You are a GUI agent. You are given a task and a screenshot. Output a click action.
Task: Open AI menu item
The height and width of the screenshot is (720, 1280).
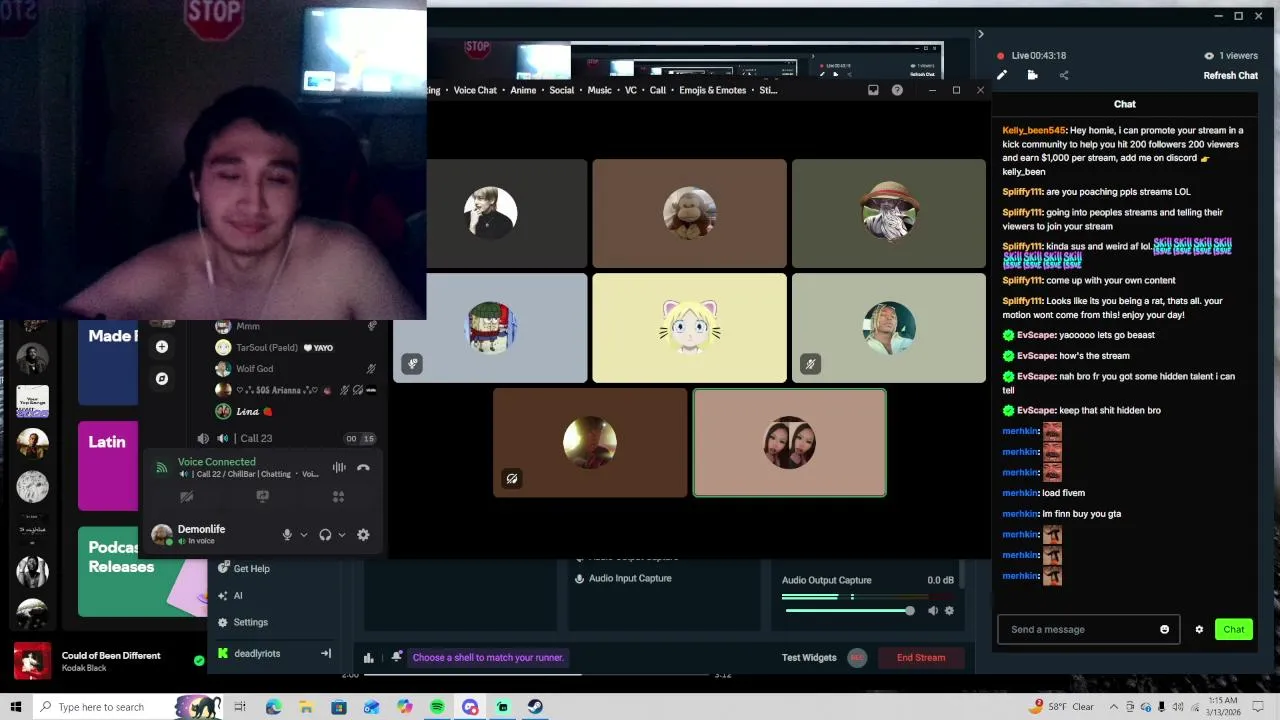237,595
